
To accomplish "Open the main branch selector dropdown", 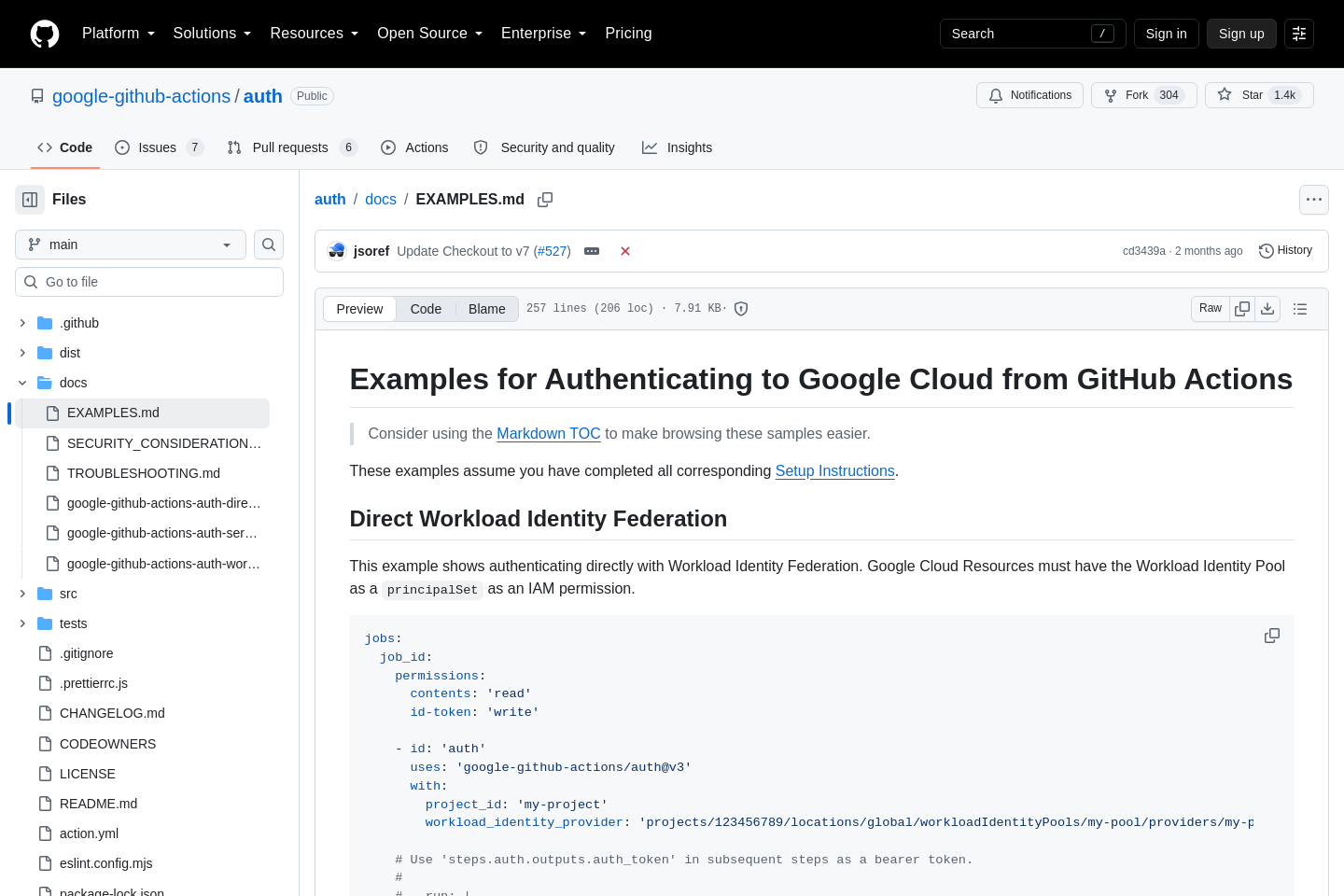I will pyautogui.click(x=131, y=245).
